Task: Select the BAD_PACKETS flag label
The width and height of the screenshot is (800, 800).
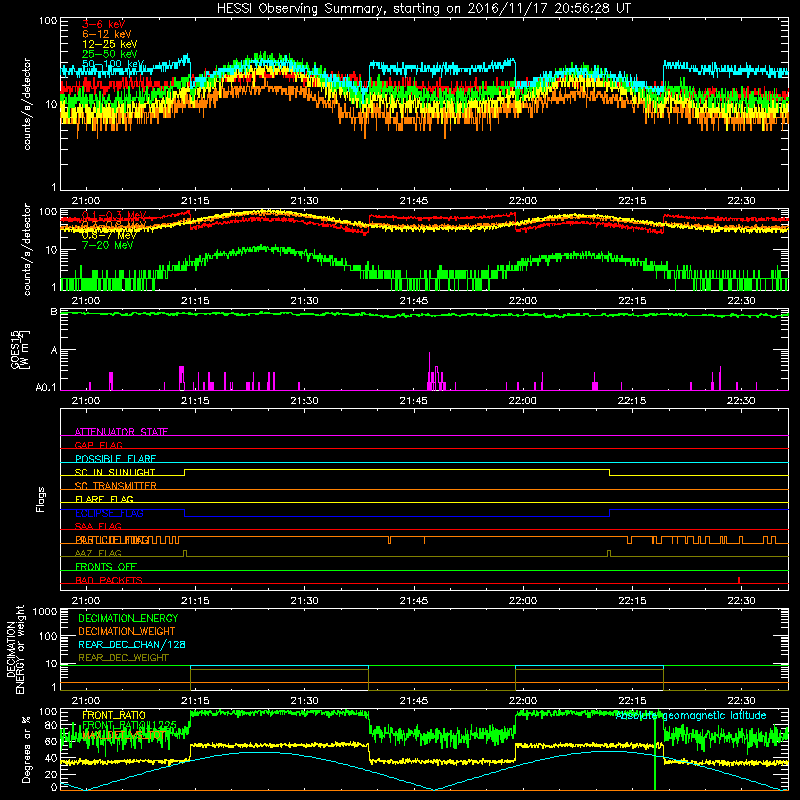Action: pyautogui.click(x=109, y=581)
